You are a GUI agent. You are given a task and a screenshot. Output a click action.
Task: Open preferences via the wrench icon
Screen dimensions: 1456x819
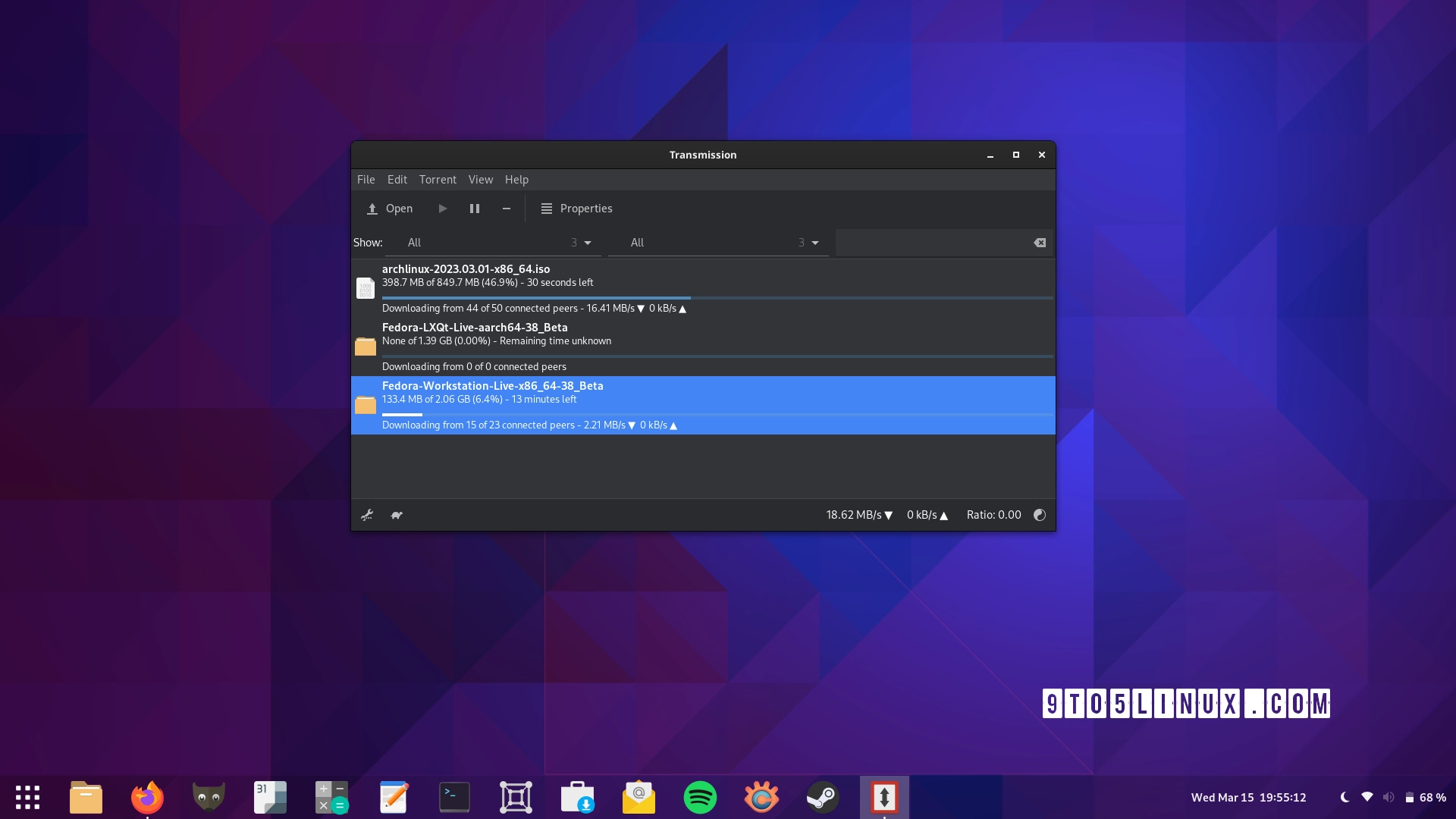pyautogui.click(x=367, y=515)
